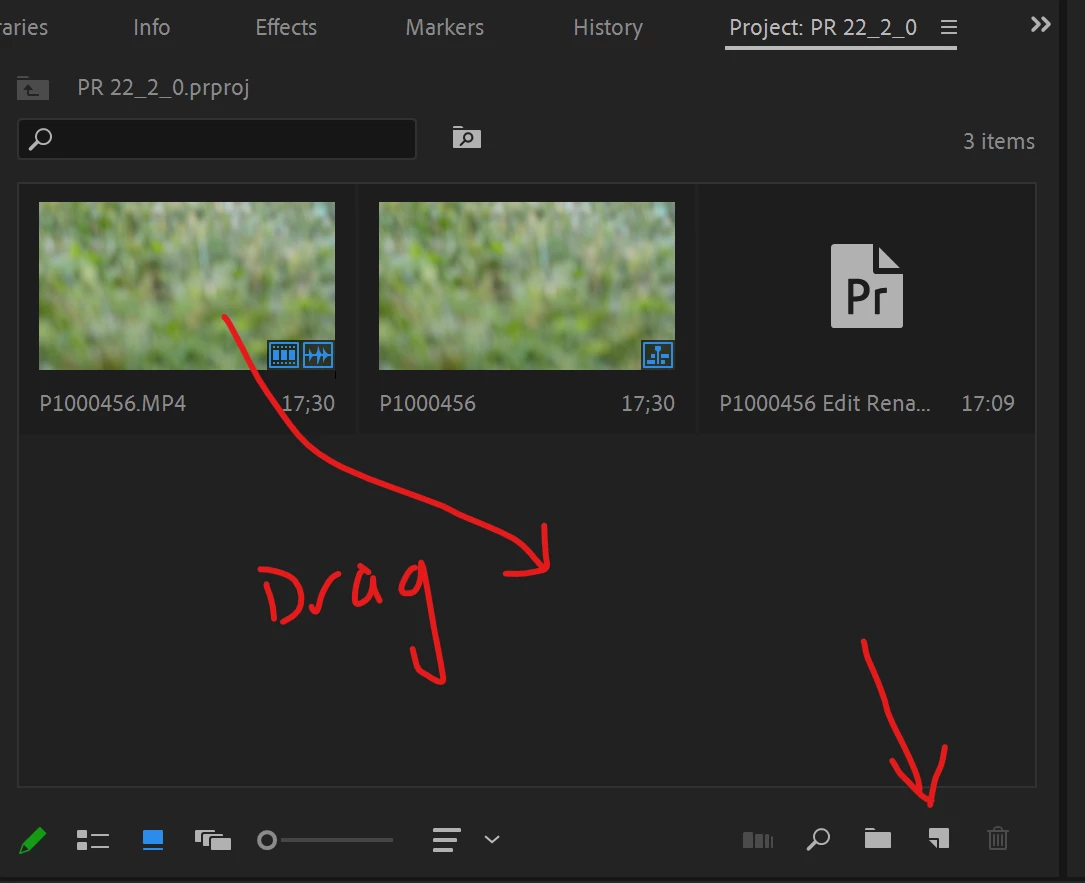1085x883 pixels.
Task: Create new search bin from query
Action: [x=466, y=137]
